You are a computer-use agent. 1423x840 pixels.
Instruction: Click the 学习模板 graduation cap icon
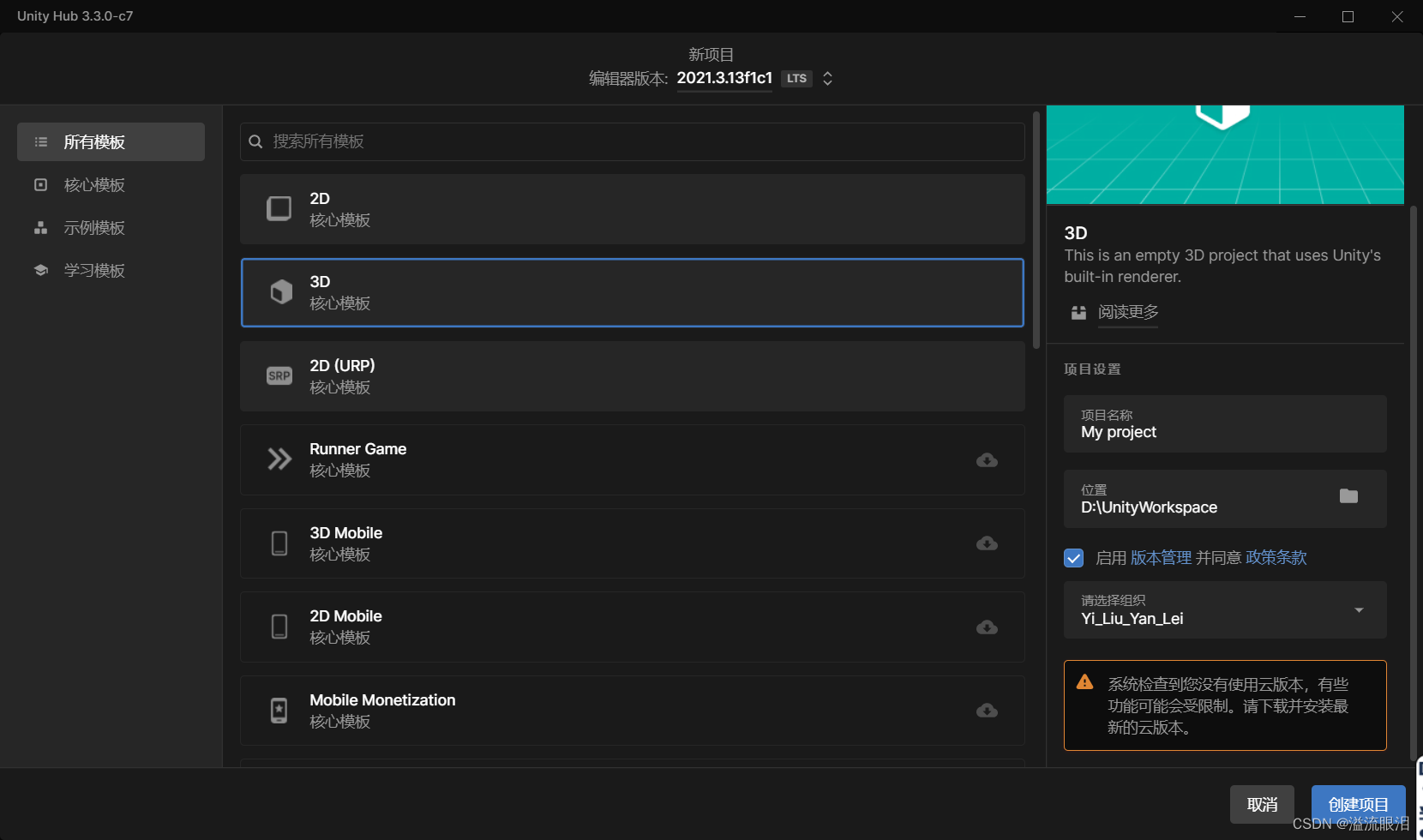(x=40, y=270)
